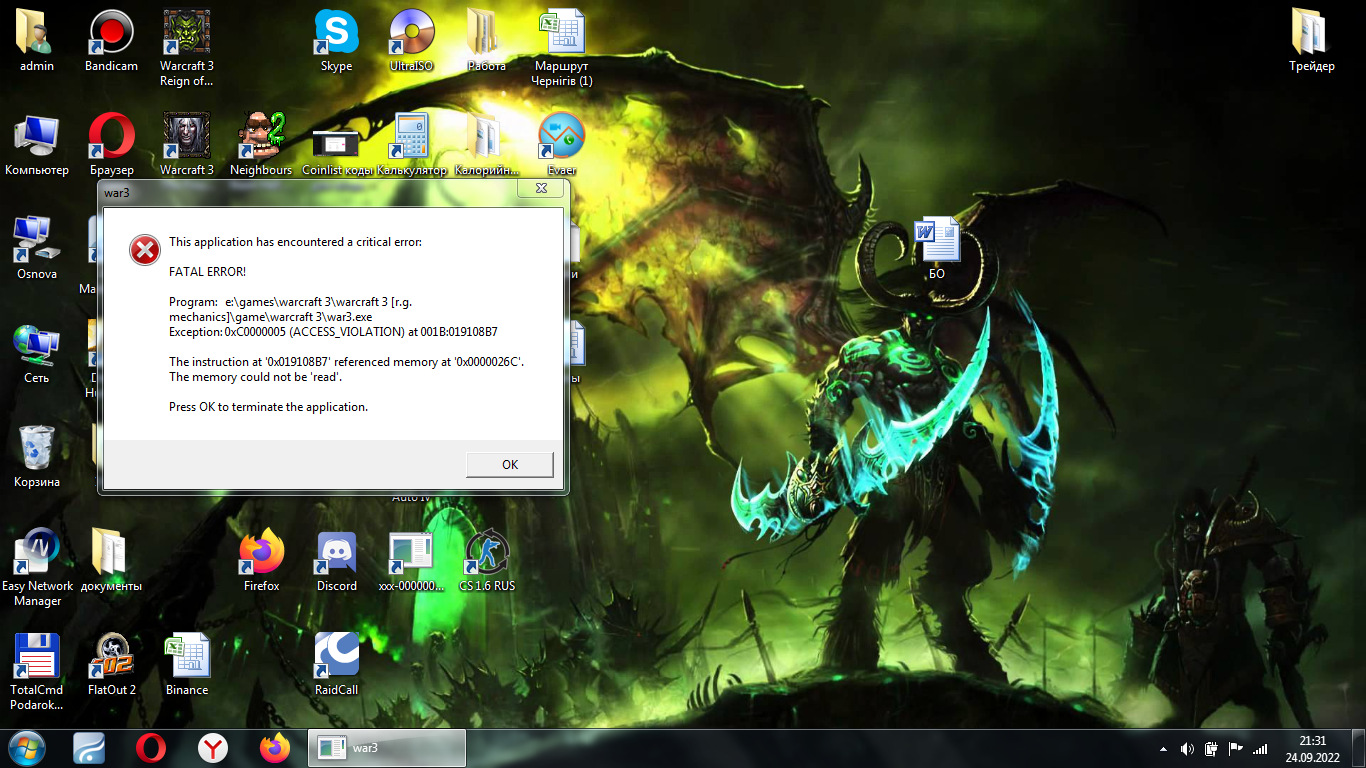Select the Firefox shortcut on the desktop
The image size is (1366, 768).
261,561
